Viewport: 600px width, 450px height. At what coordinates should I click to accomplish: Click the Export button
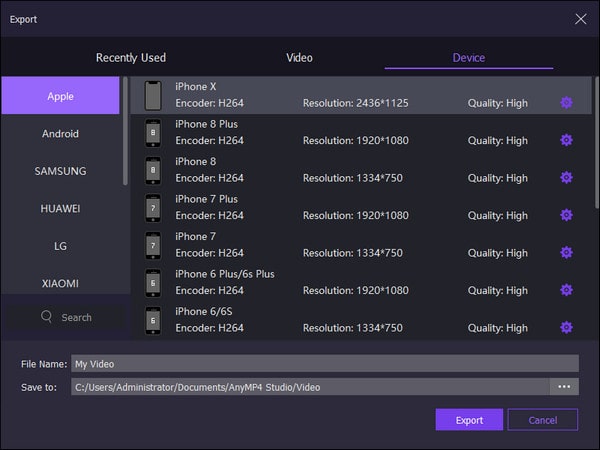pos(469,420)
